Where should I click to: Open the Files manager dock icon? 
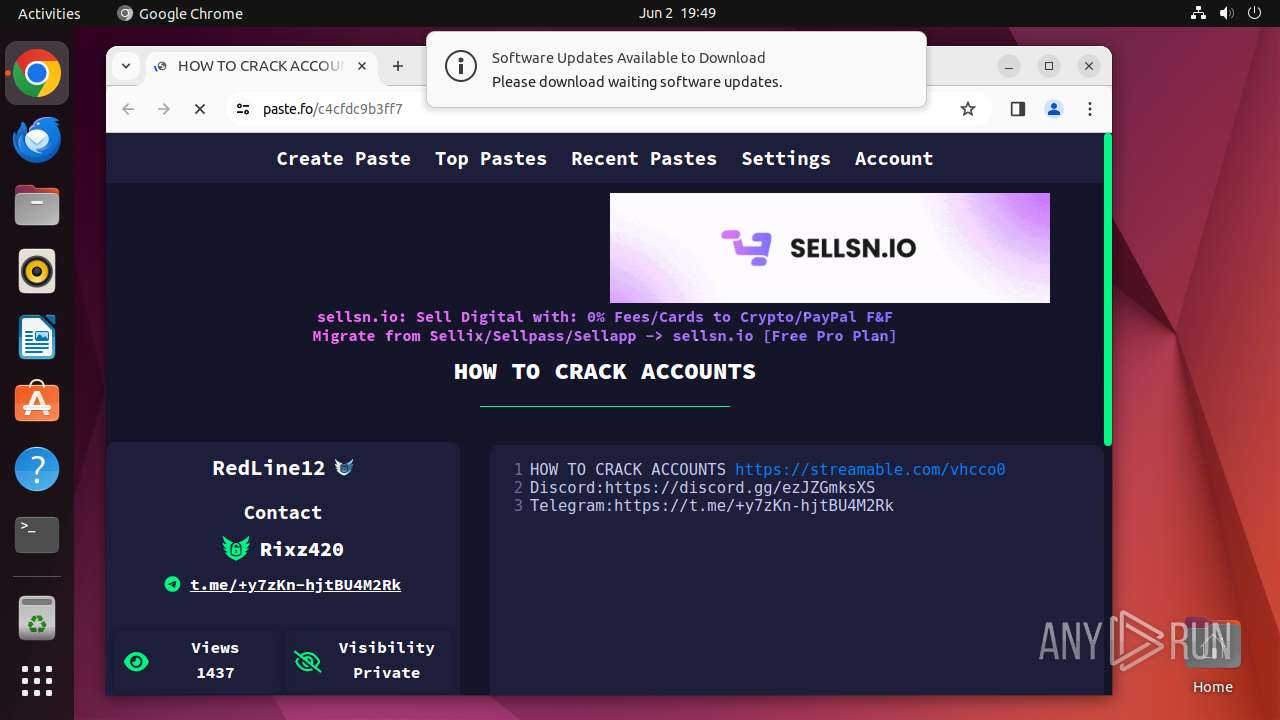pos(37,206)
